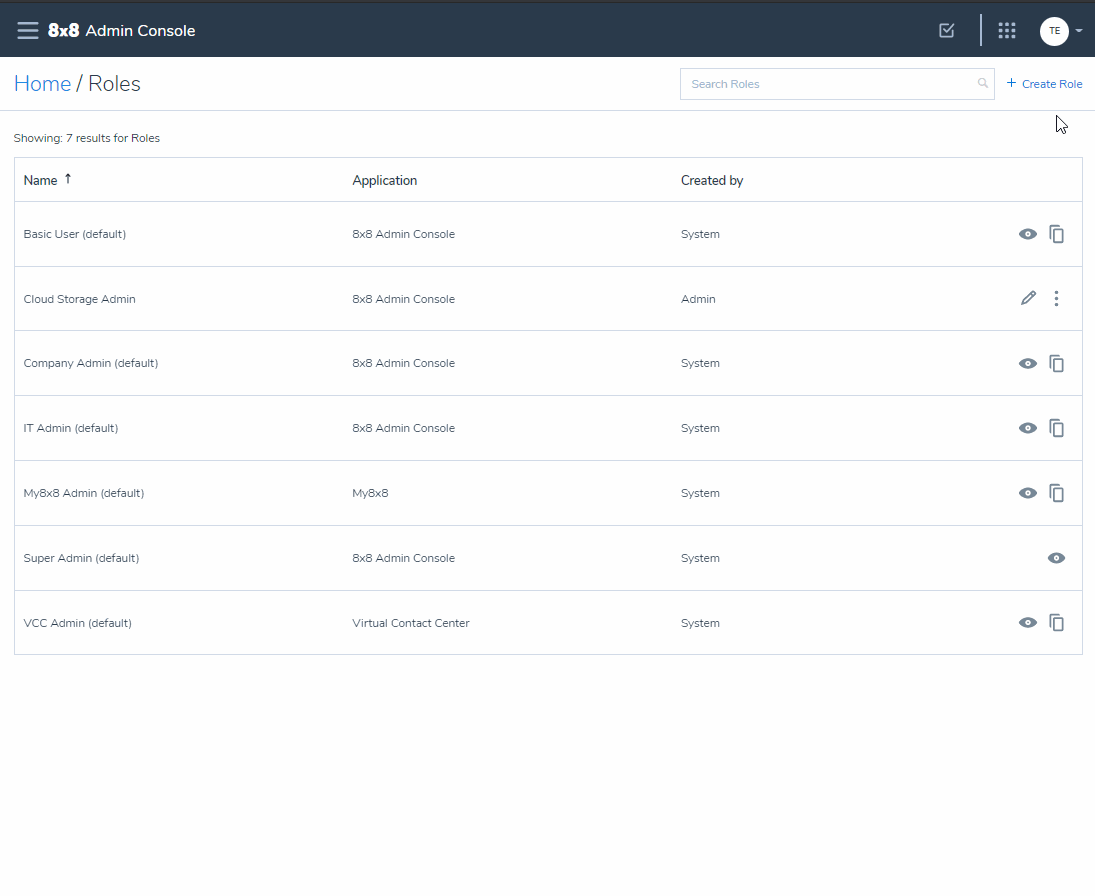This screenshot has height=896, width=1095.
Task: View the Basic User (default) role
Action: click(x=1027, y=234)
